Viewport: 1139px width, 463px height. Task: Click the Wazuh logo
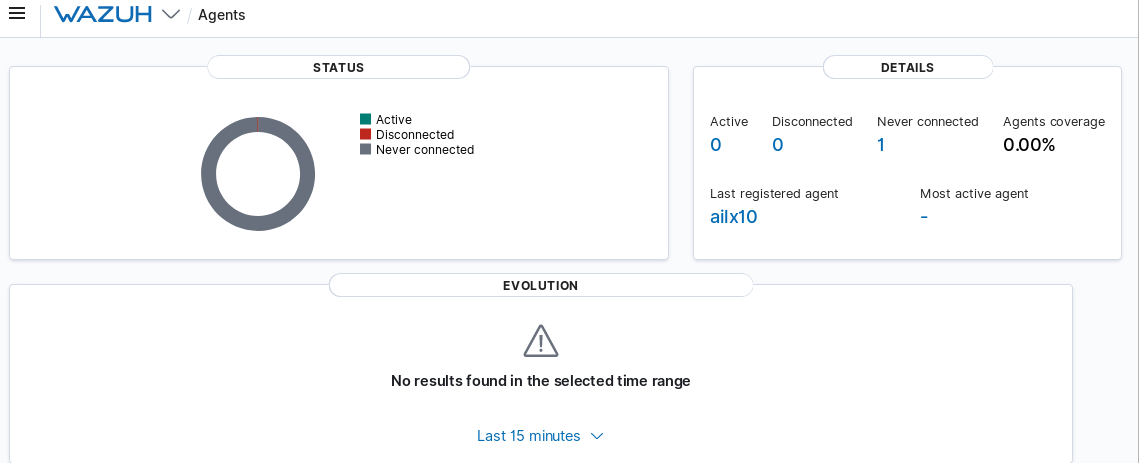pos(103,14)
